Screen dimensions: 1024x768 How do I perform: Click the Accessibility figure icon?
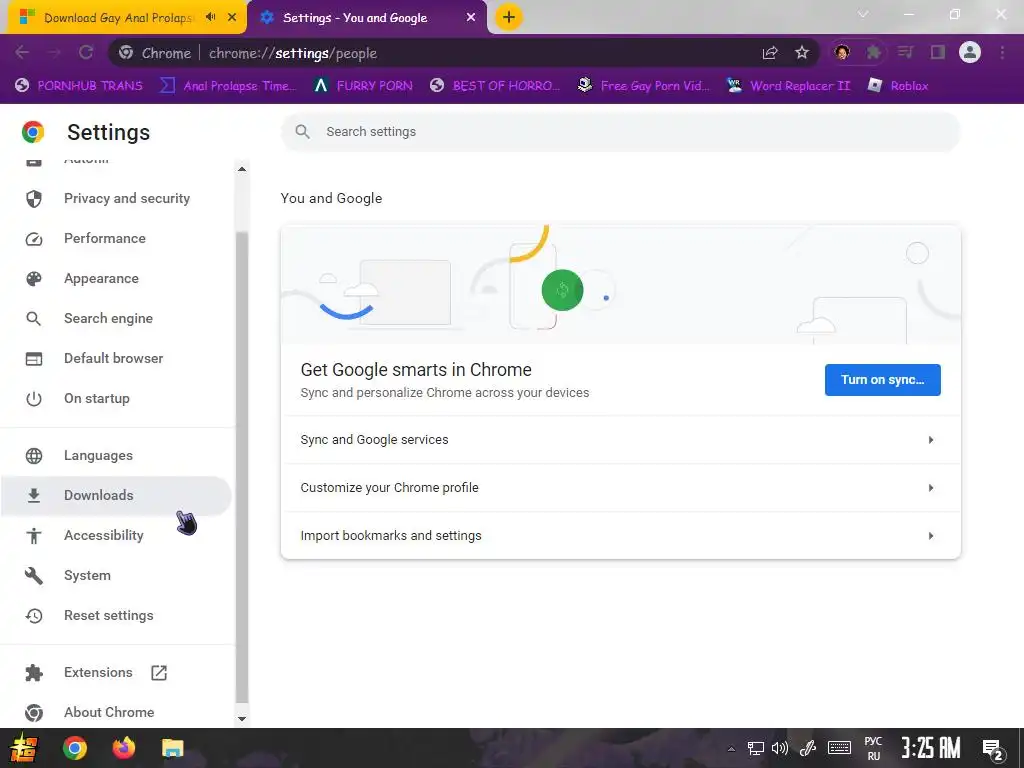coord(34,536)
